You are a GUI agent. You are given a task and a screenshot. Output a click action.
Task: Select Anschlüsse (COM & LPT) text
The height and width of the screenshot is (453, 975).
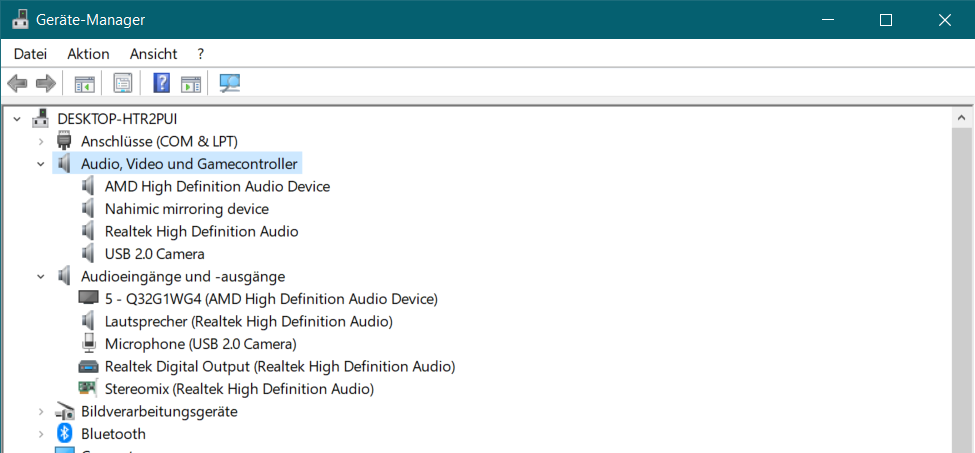point(159,141)
